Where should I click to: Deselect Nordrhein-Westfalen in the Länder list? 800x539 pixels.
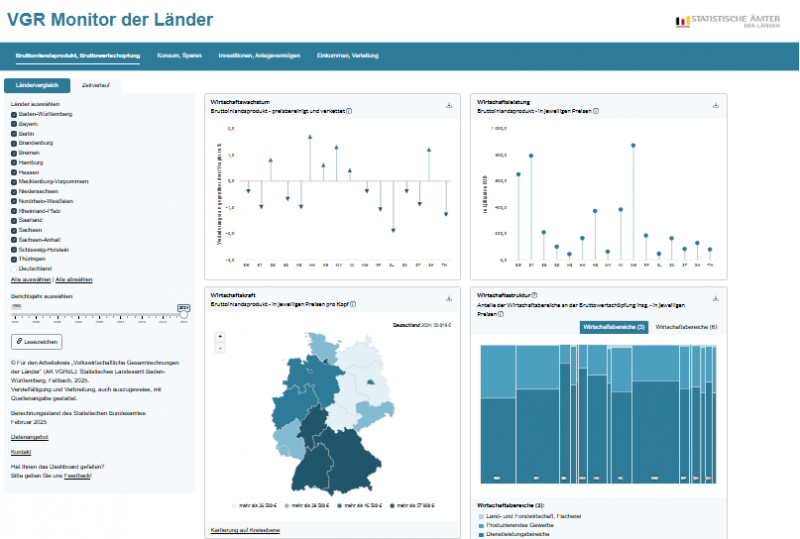14,201
